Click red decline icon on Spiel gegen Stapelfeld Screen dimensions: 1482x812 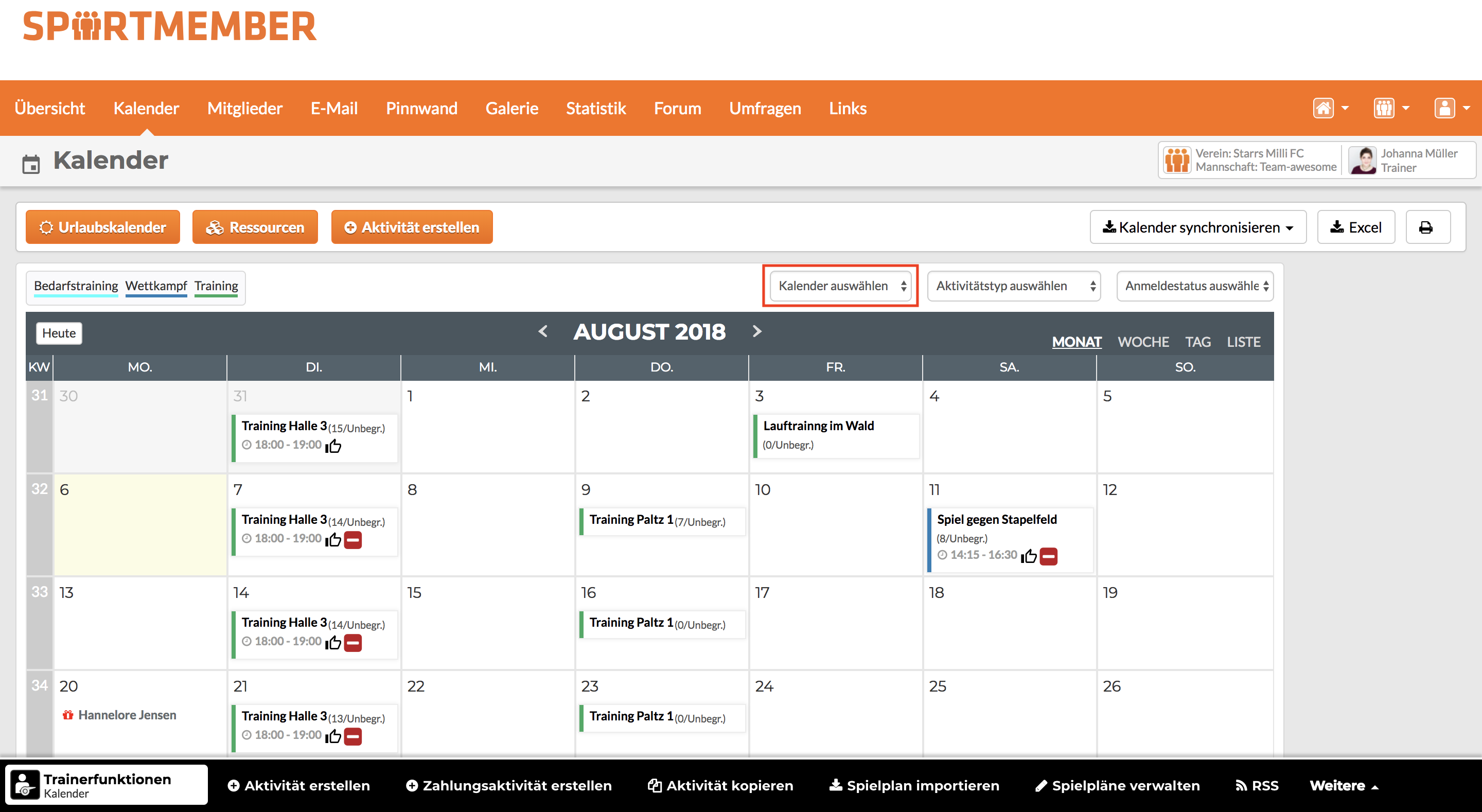click(1049, 556)
